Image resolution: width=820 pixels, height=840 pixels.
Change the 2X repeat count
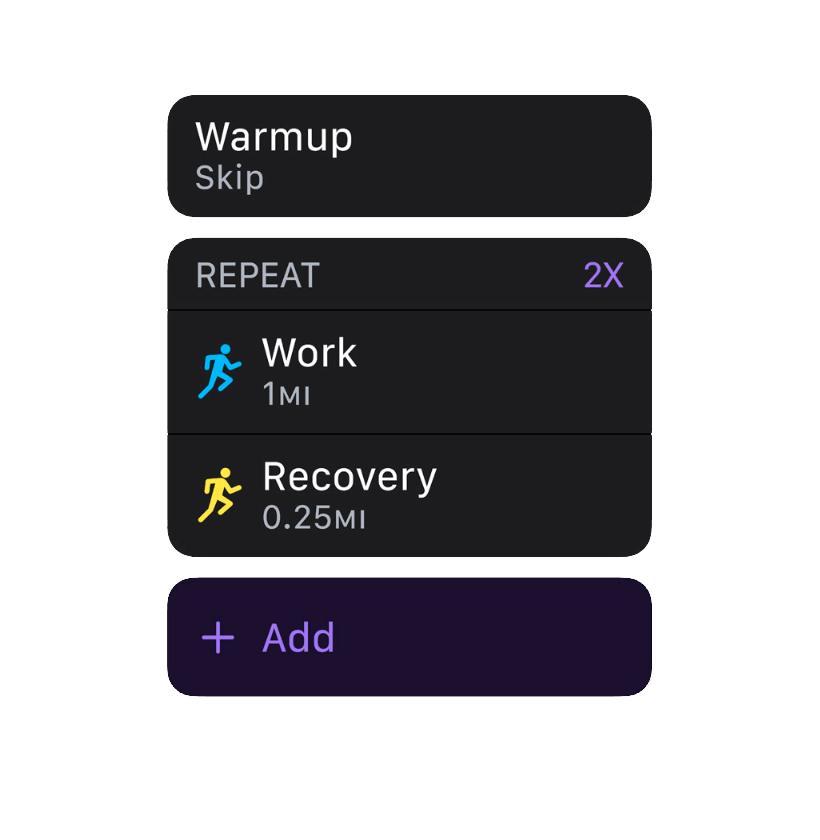(x=604, y=276)
